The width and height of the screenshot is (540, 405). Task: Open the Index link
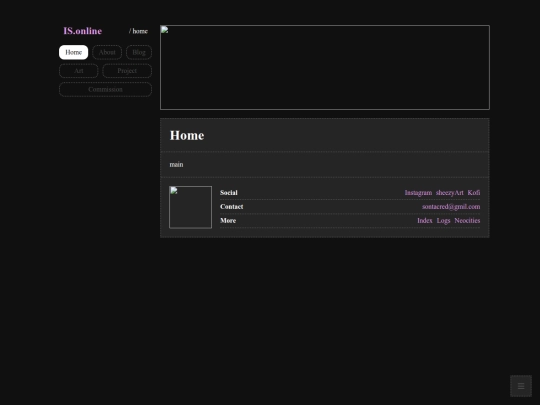coord(425,220)
